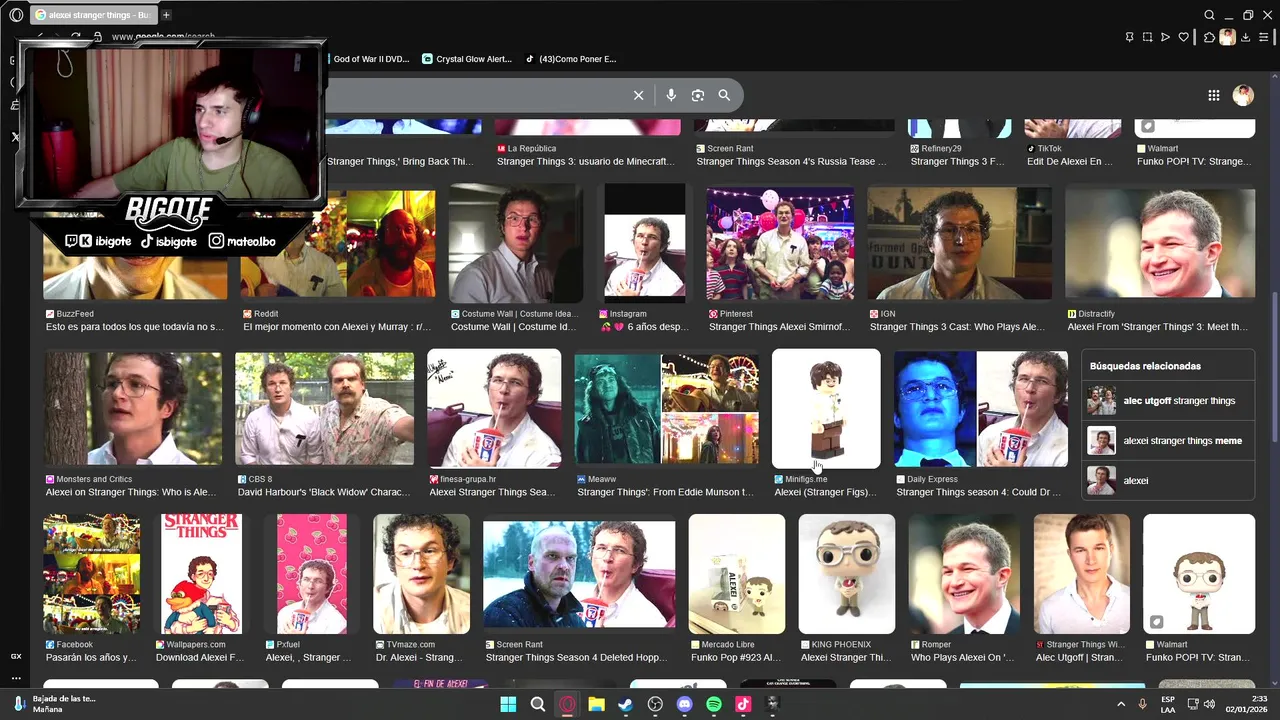
Task: Click 'Stranger Things Season 4's Russia Tease' caption
Action: [791, 162]
